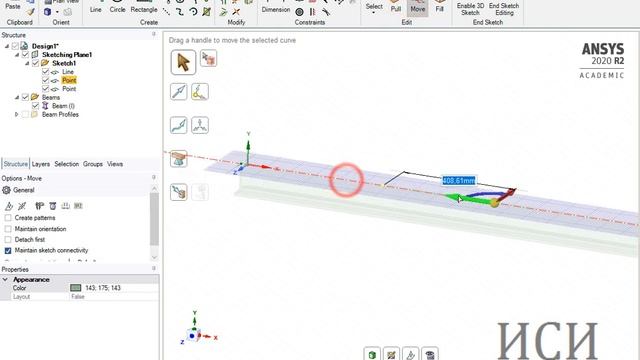The image size is (640, 360).
Task: Click the Options panel scroll down arrow
Action: (154, 257)
